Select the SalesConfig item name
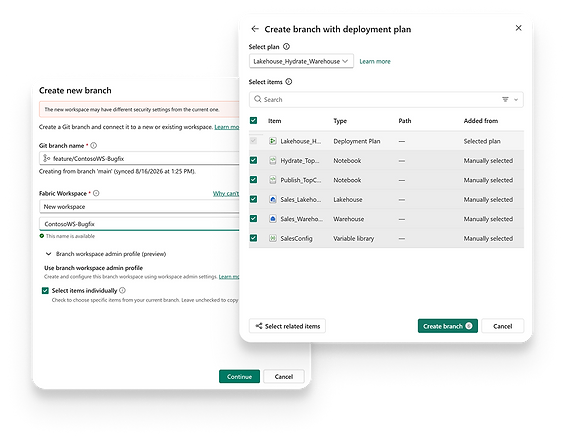The width and height of the screenshot is (565, 441). tap(296, 239)
